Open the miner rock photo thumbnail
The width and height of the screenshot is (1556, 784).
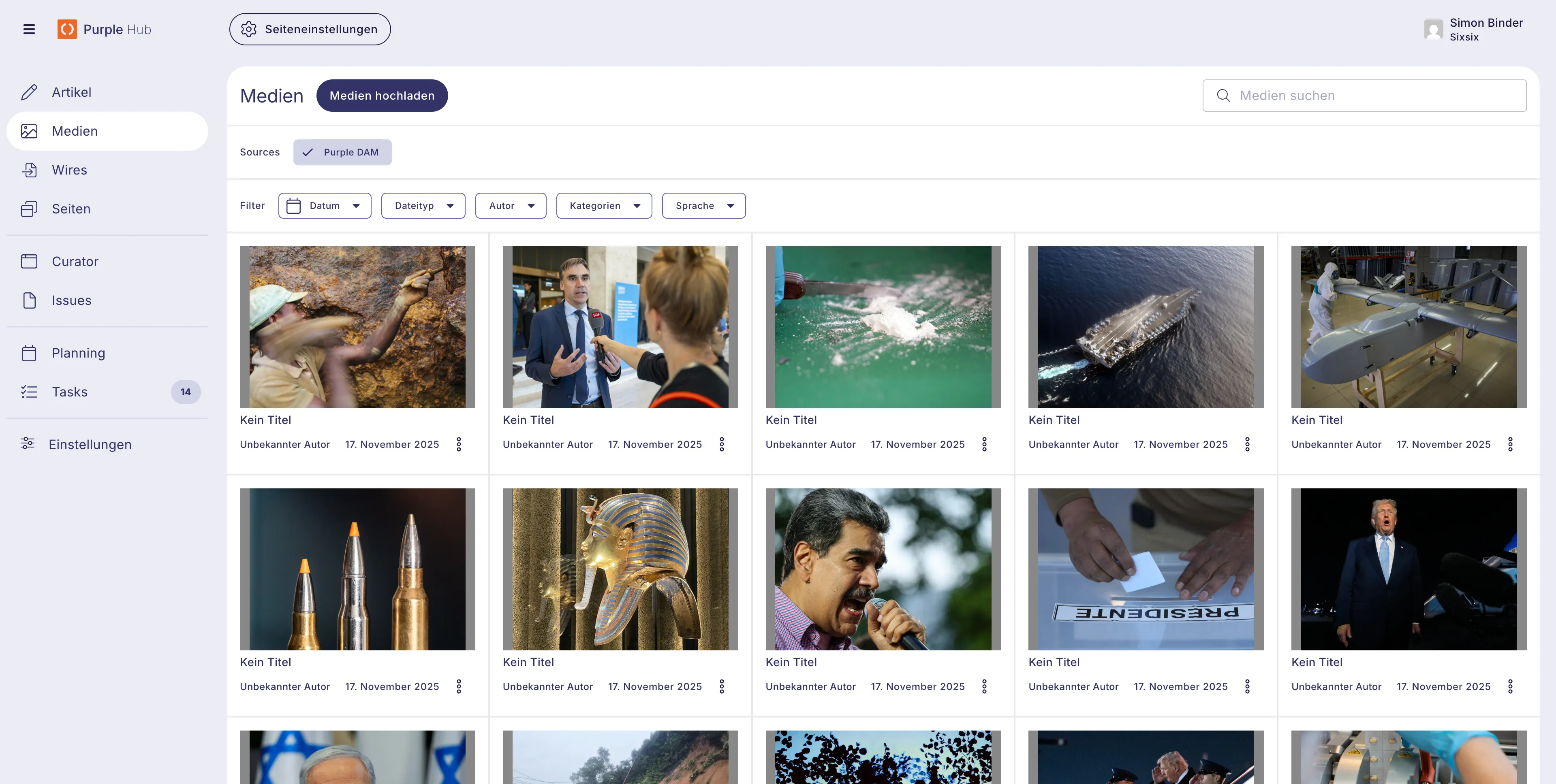coord(357,327)
